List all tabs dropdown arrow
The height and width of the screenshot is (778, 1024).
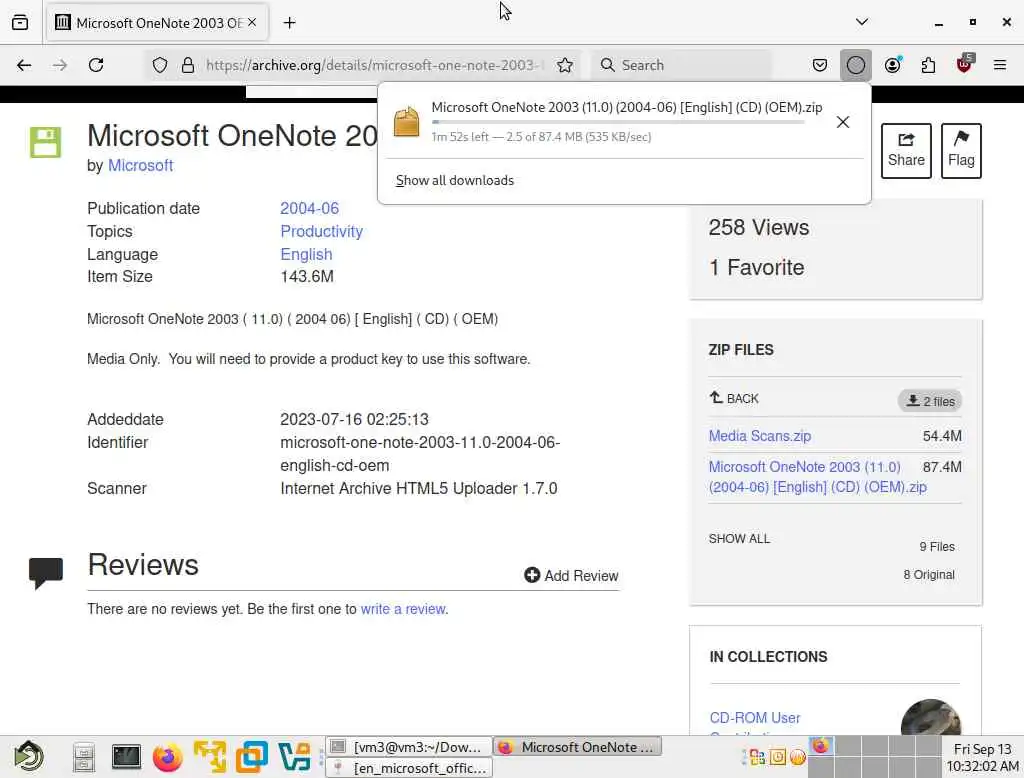coord(861,22)
